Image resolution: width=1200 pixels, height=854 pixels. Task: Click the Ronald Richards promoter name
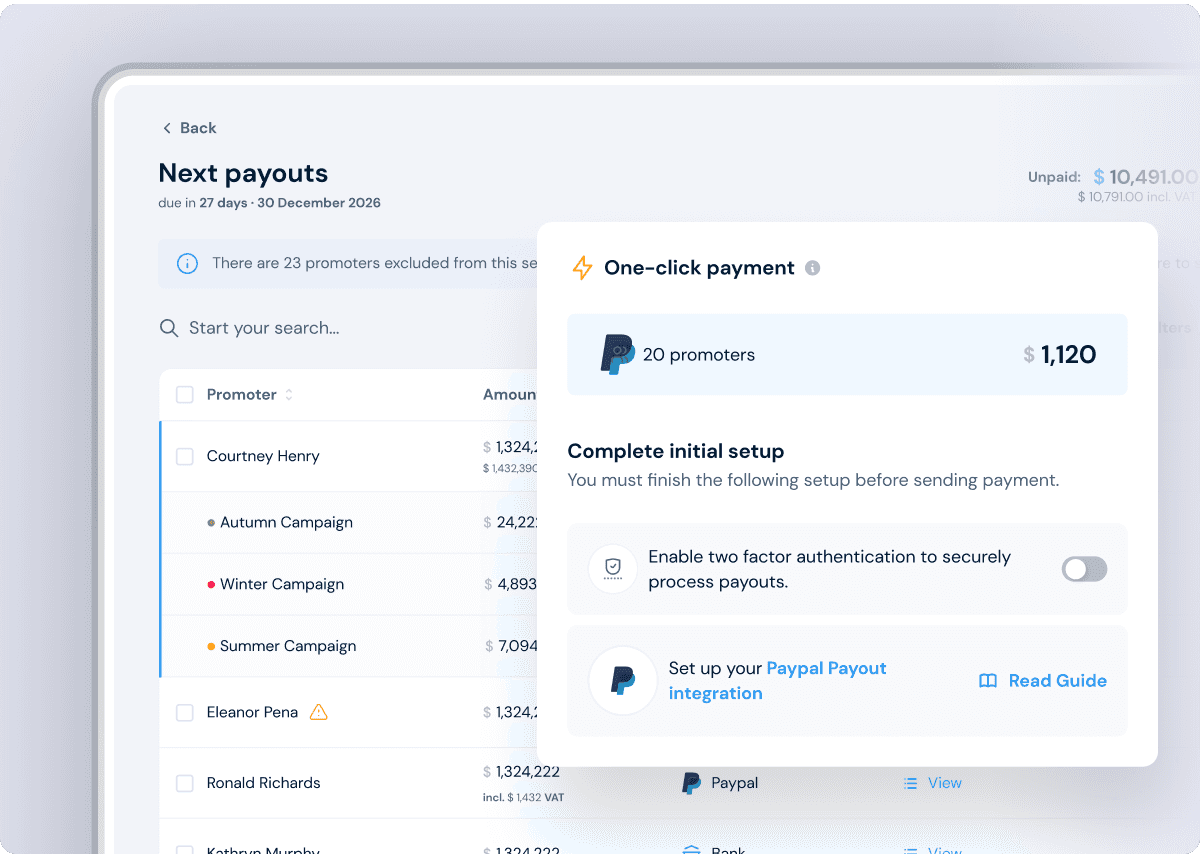263,783
